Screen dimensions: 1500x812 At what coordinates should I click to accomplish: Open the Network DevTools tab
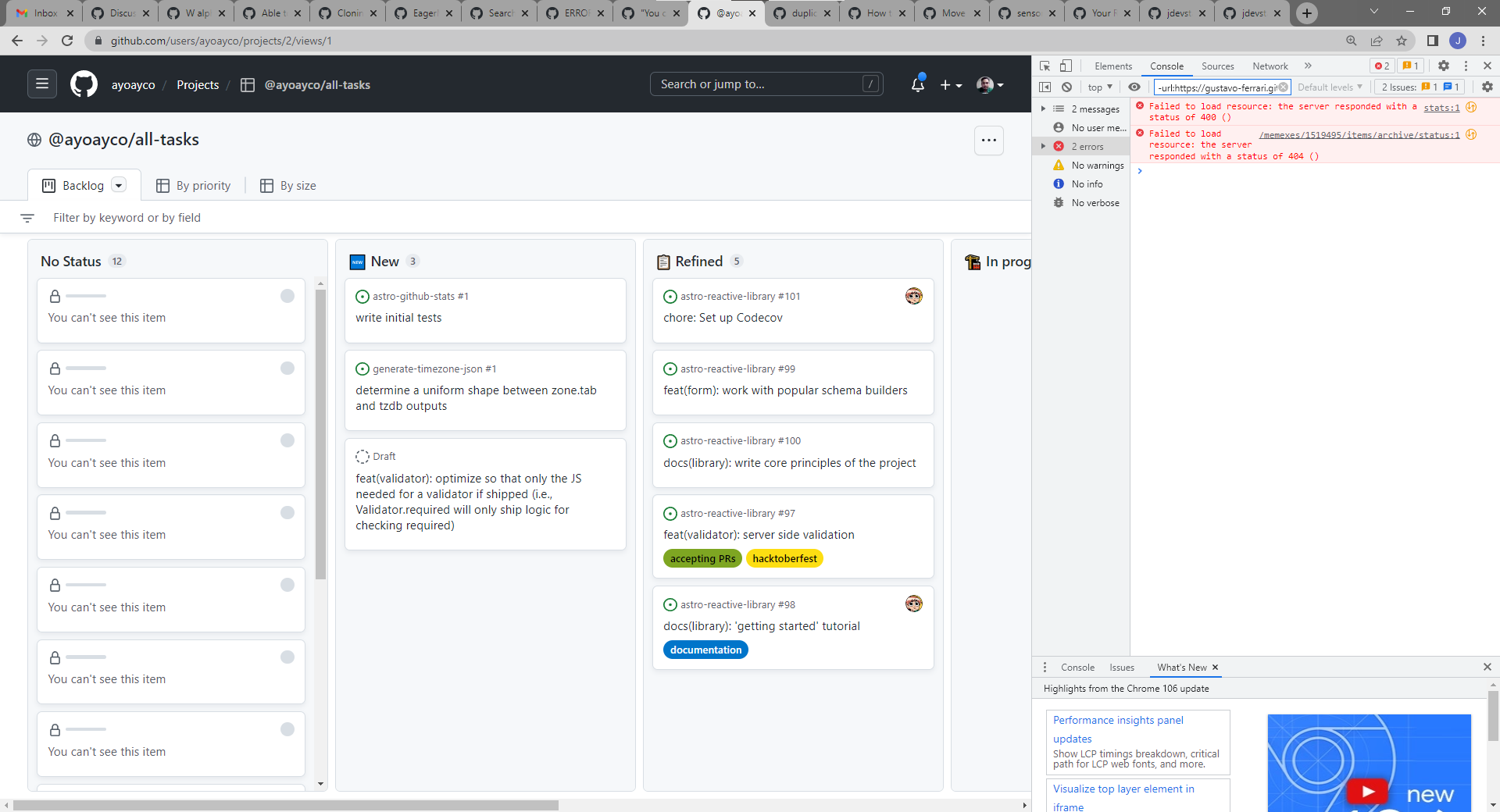pos(1270,66)
